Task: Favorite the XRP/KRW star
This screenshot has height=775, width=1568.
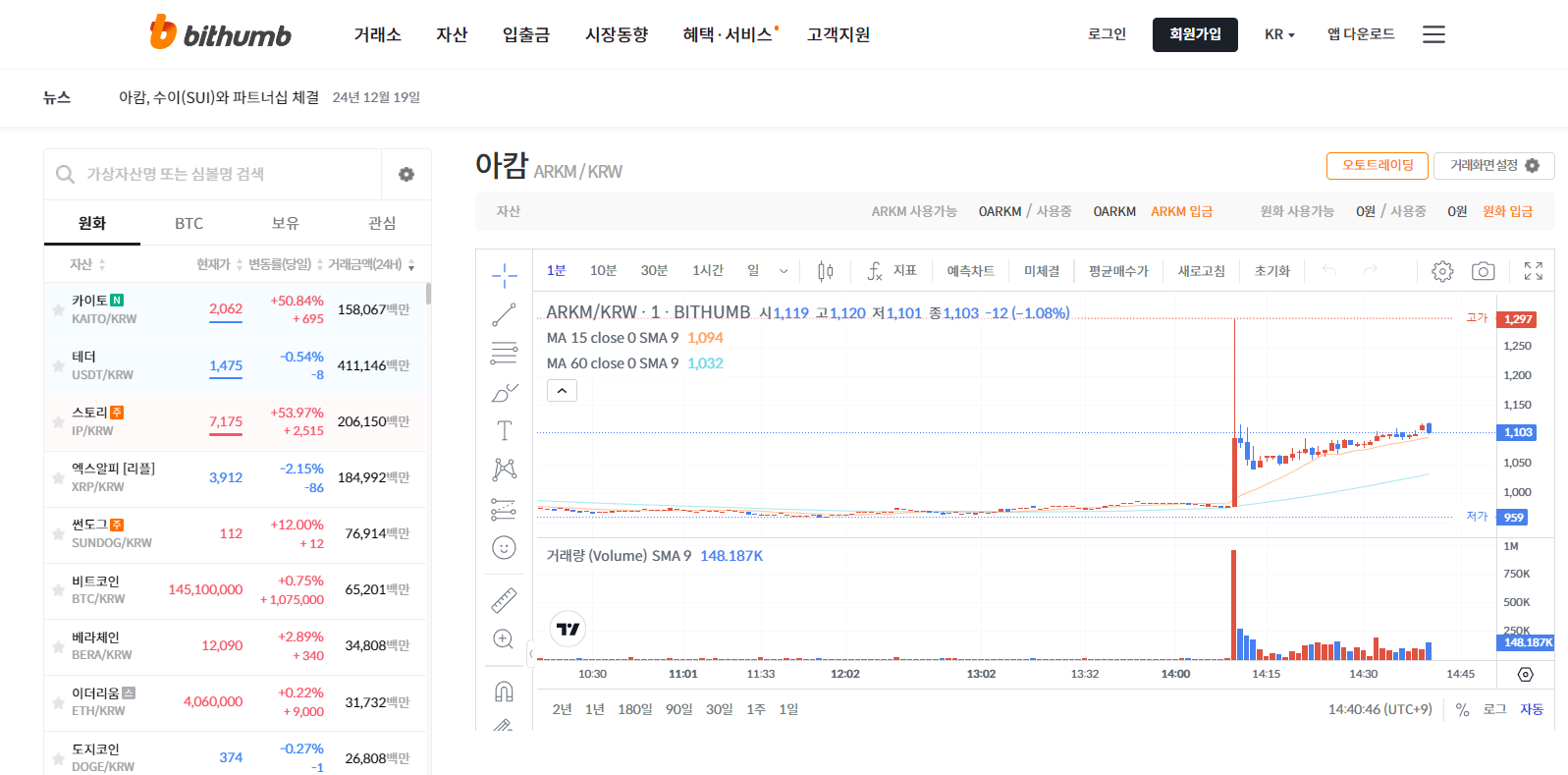Action: point(58,478)
